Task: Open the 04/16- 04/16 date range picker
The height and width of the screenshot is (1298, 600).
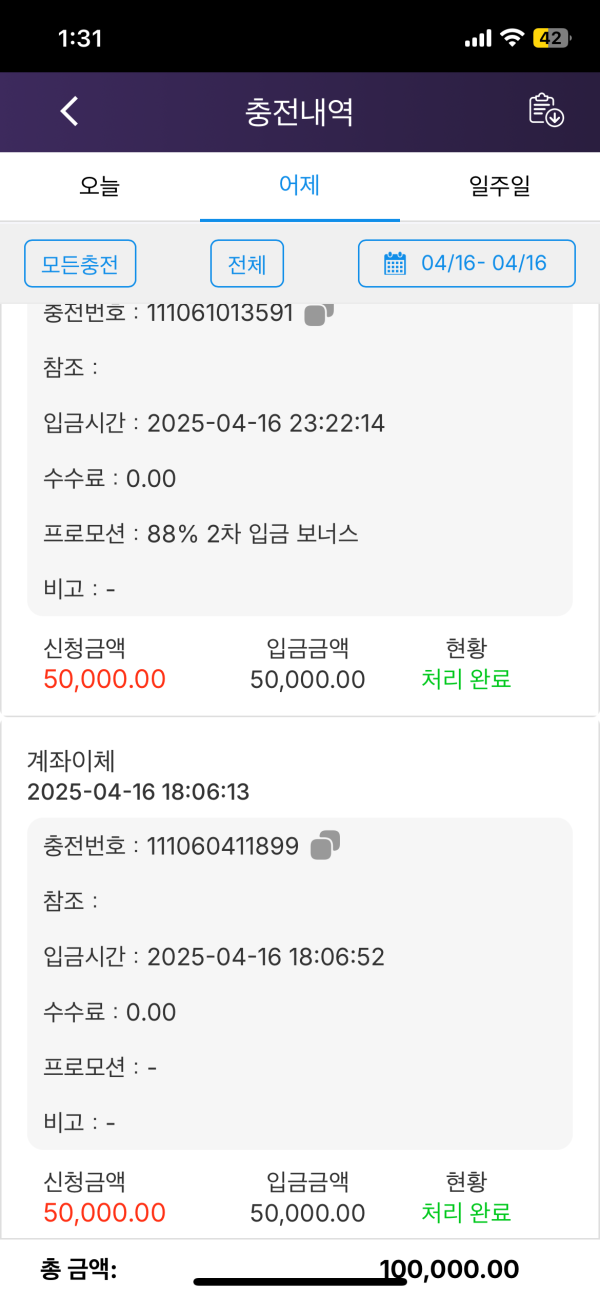Action: point(467,264)
